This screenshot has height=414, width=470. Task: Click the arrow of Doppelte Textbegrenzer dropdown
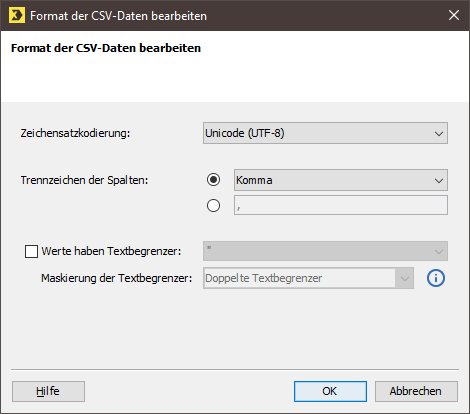405,278
